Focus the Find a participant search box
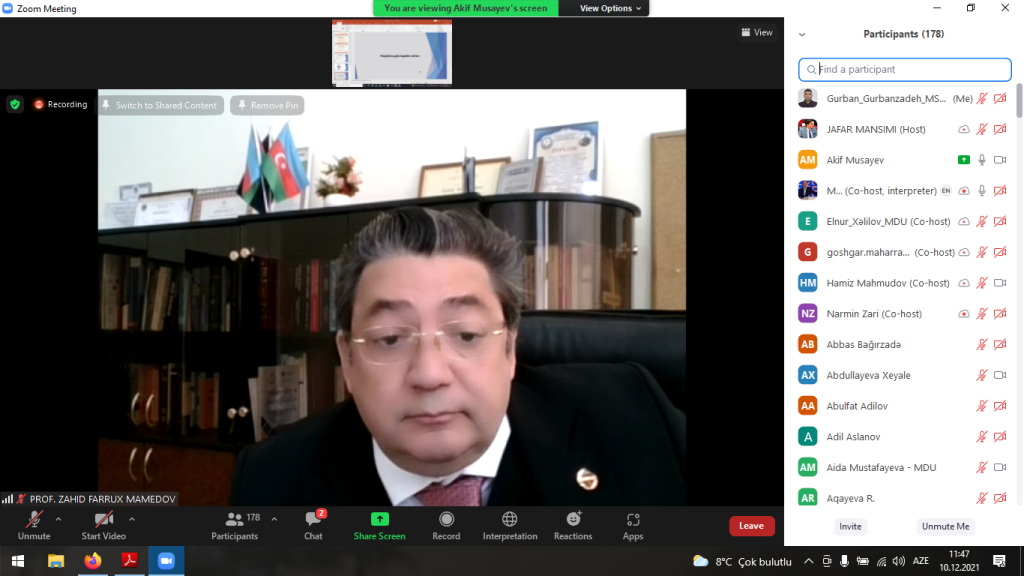1024x576 pixels. point(904,69)
